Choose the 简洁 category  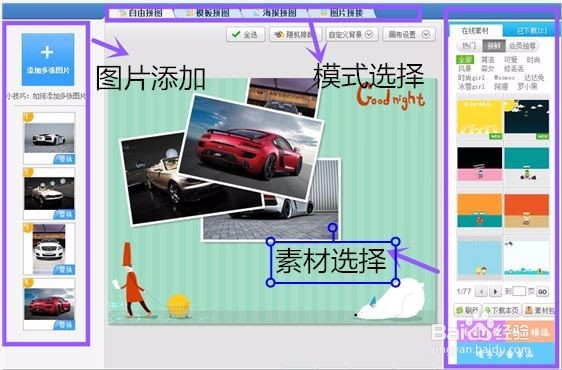tap(487, 60)
